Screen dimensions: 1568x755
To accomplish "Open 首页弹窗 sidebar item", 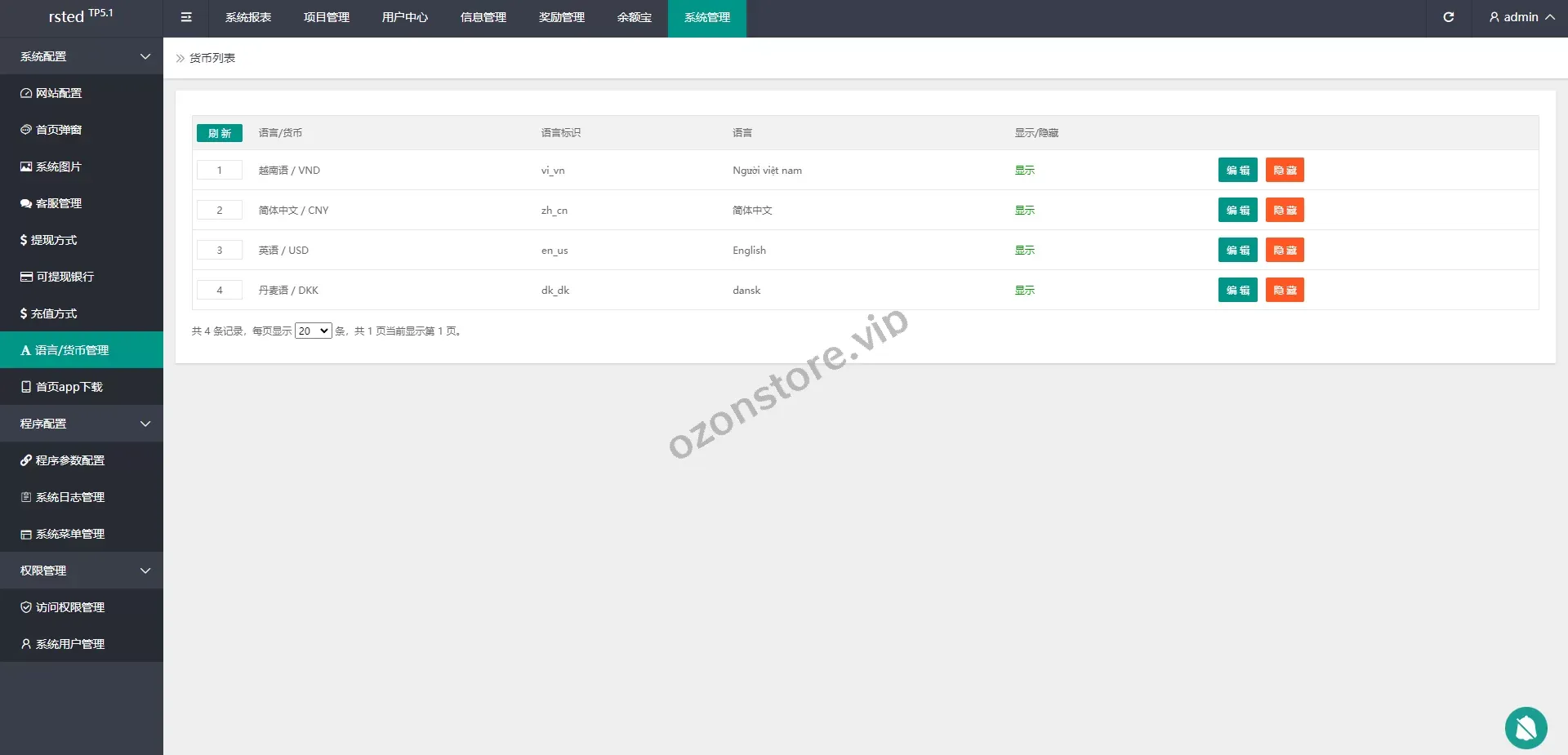I will (59, 130).
